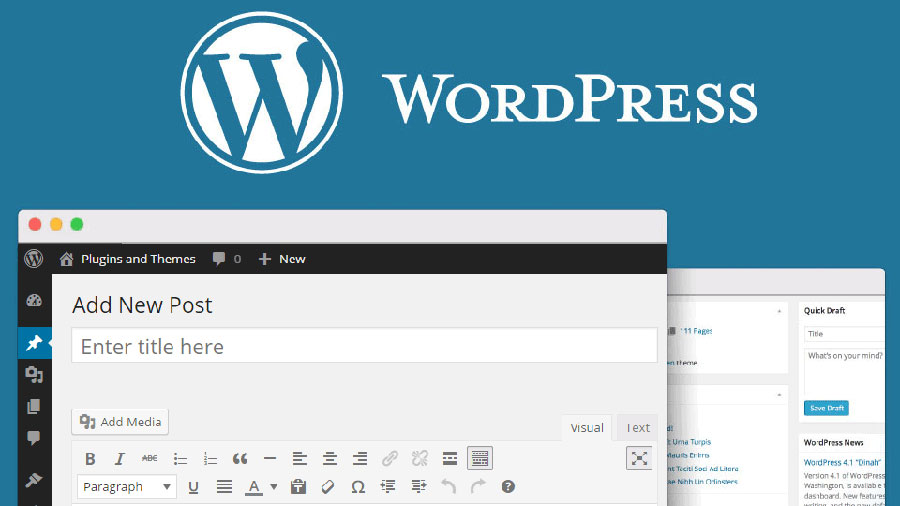Open the Appearance brush sidebar icon

(x=34, y=480)
